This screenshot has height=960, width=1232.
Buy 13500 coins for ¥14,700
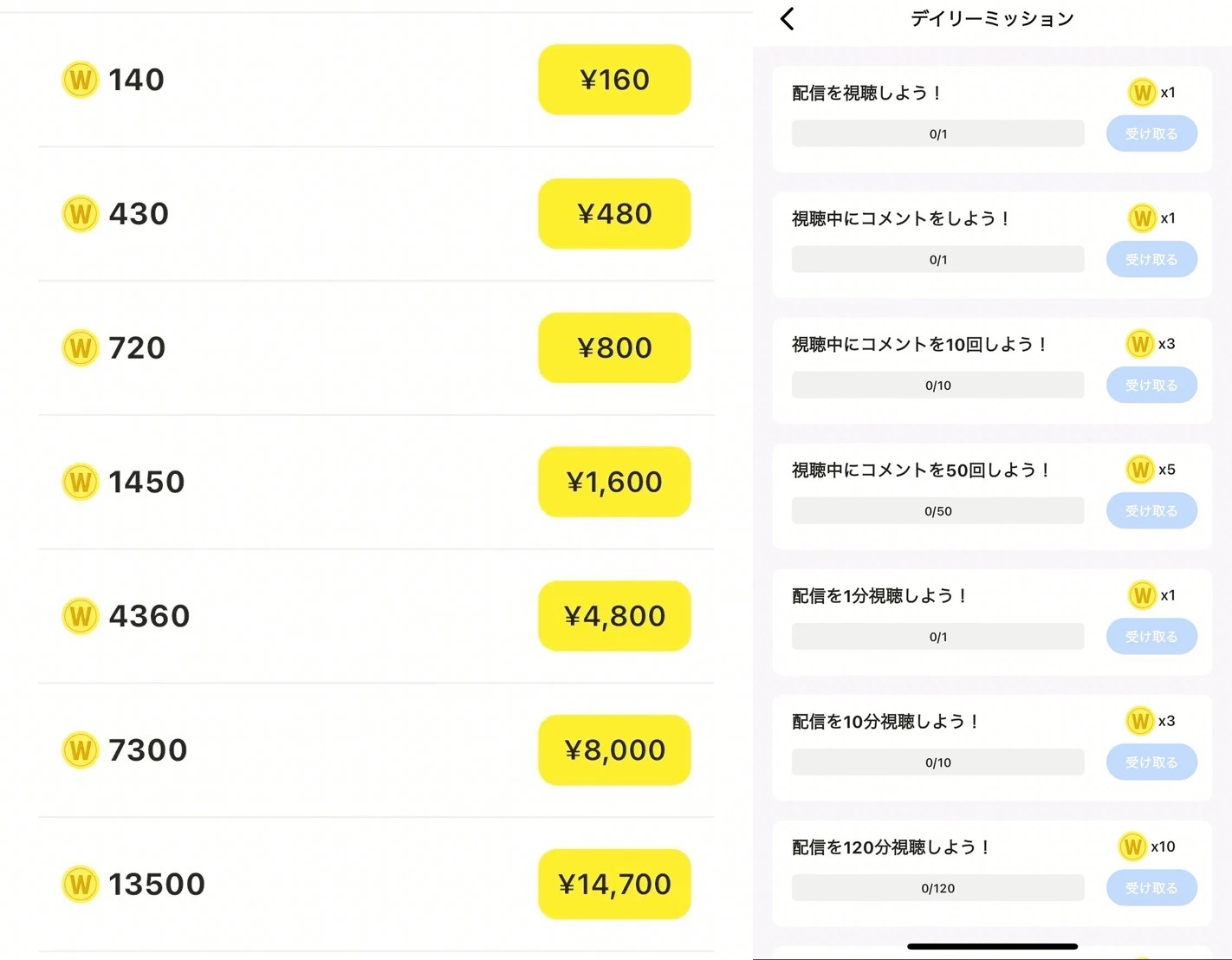(x=614, y=885)
